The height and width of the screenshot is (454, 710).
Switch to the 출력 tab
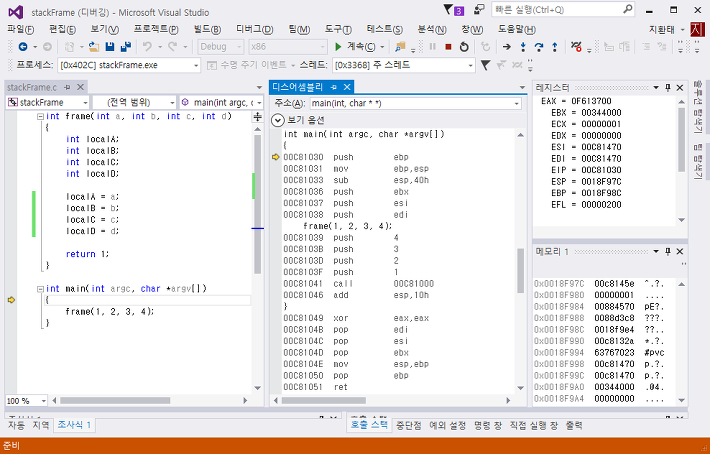click(574, 425)
